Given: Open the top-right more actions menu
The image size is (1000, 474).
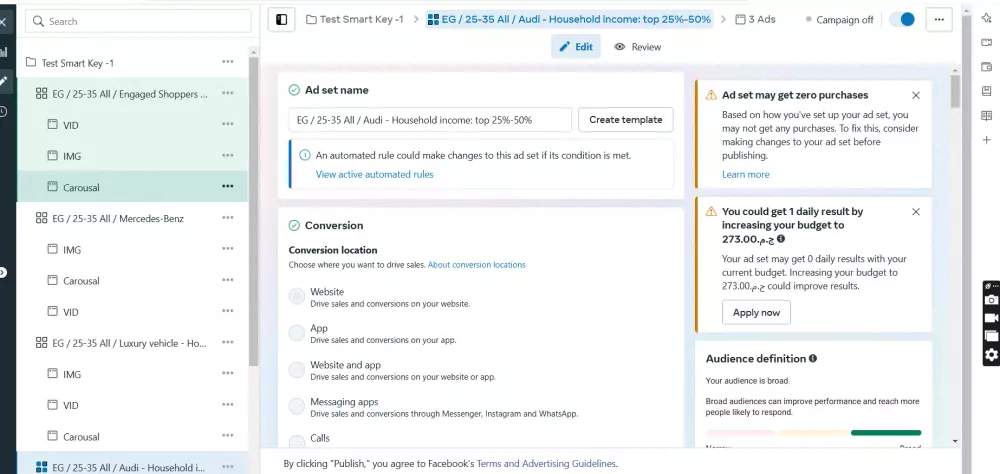Looking at the screenshot, I should coord(938,19).
